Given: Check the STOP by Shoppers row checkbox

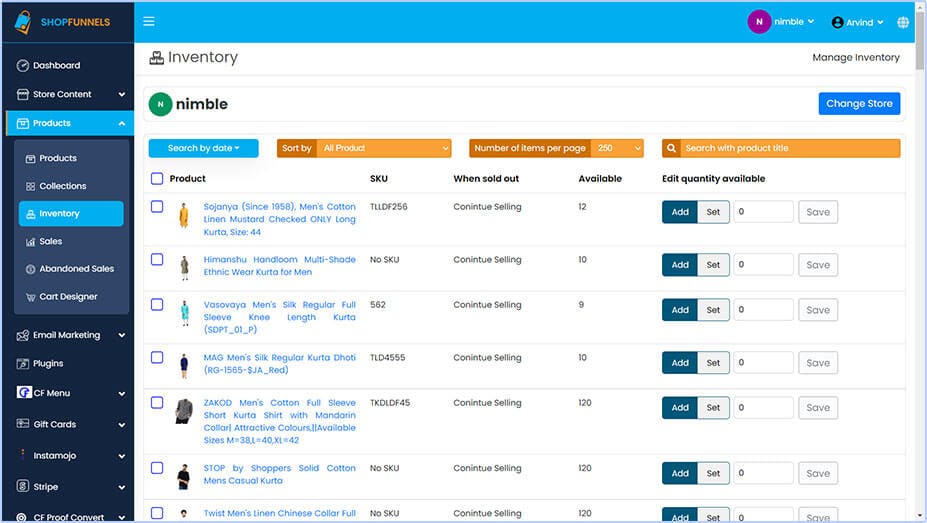Looking at the screenshot, I should coord(157,468).
